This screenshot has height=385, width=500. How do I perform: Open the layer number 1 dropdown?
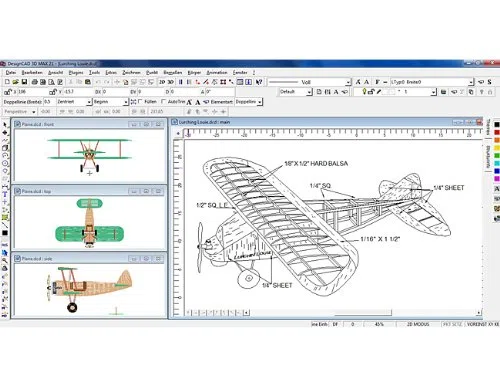[433, 92]
